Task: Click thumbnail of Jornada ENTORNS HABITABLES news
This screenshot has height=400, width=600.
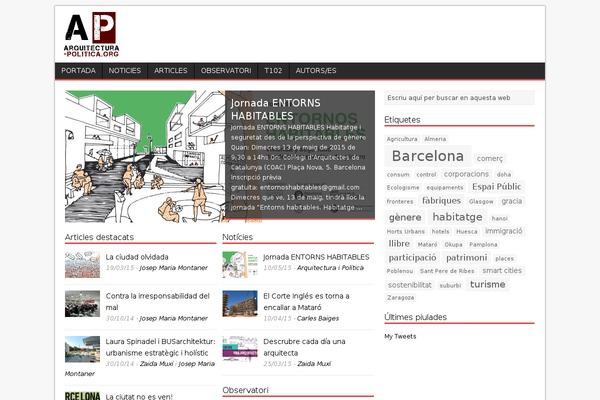Action: click(240, 264)
